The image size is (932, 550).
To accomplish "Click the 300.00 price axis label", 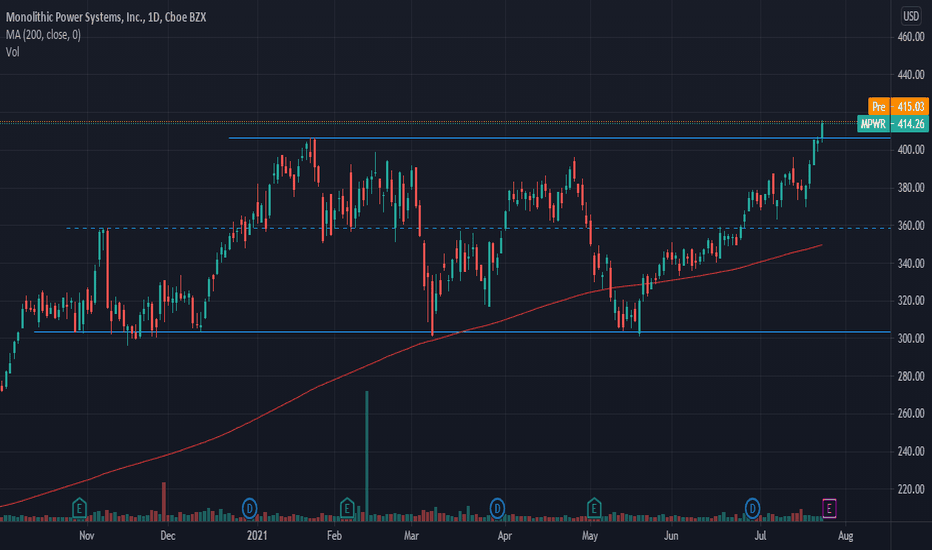I will (x=911, y=338).
